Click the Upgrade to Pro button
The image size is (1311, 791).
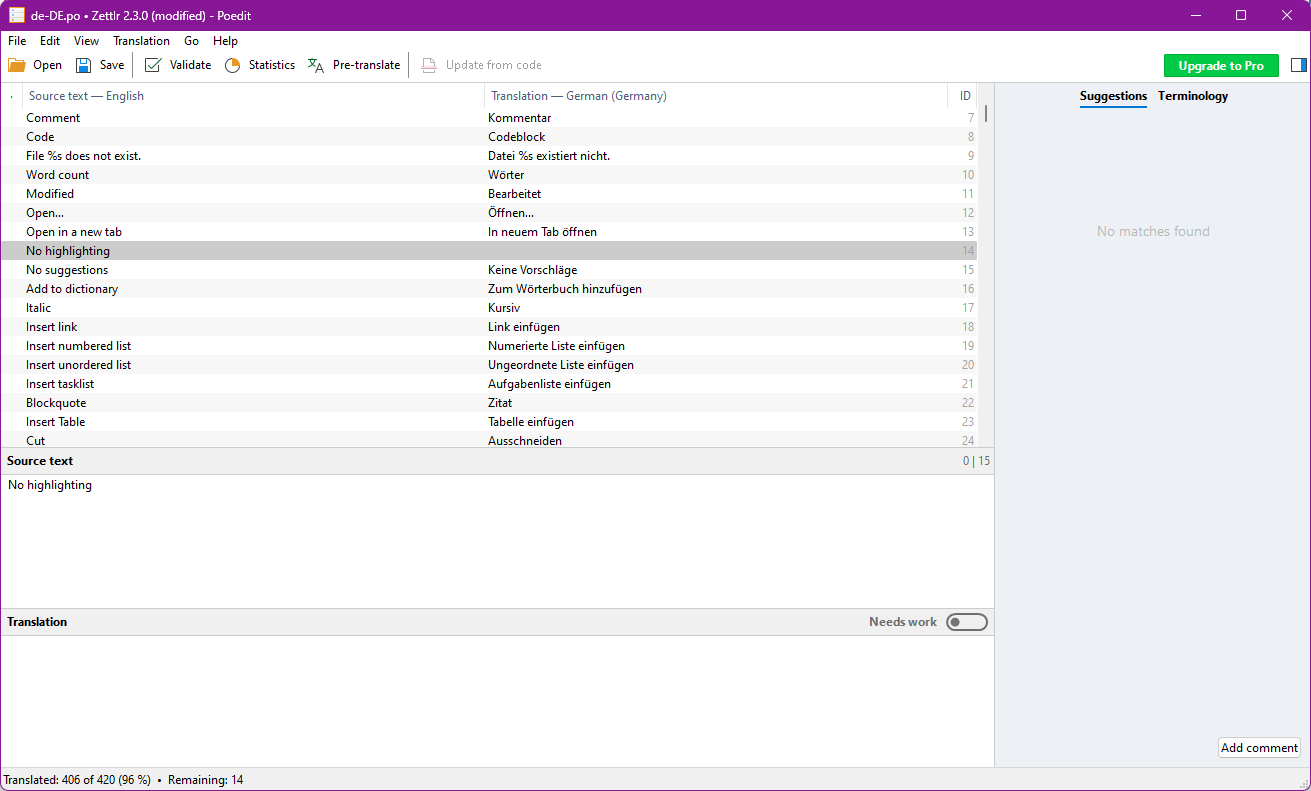pyautogui.click(x=1221, y=66)
